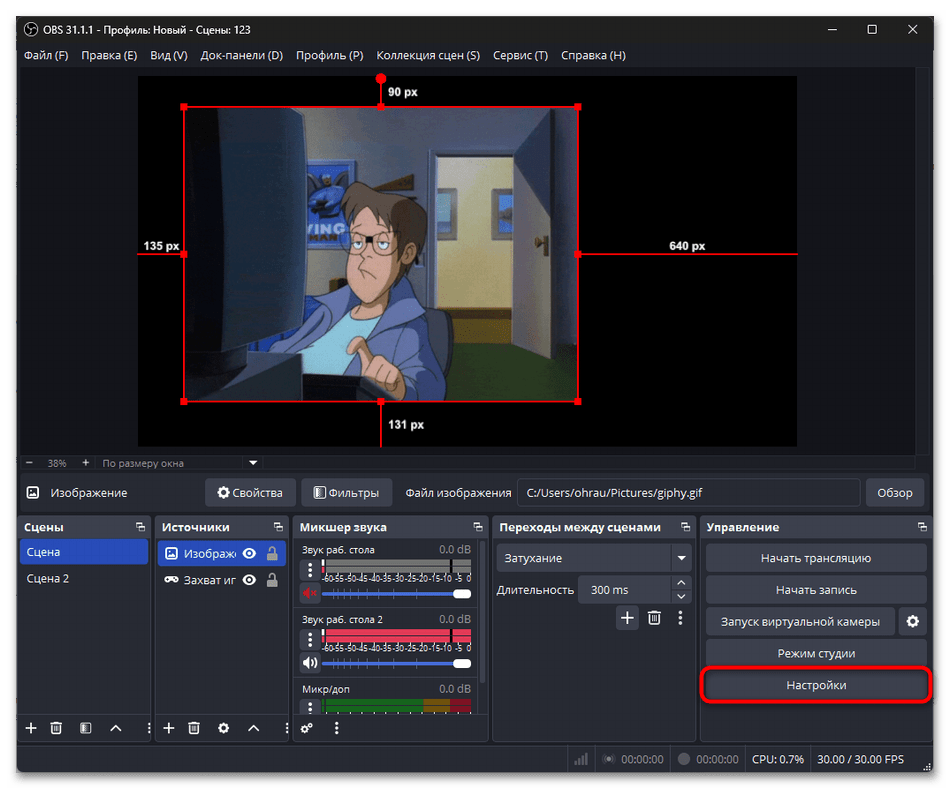Add a scene transition with plus icon
This screenshot has width=950, height=789.
pos(627,618)
